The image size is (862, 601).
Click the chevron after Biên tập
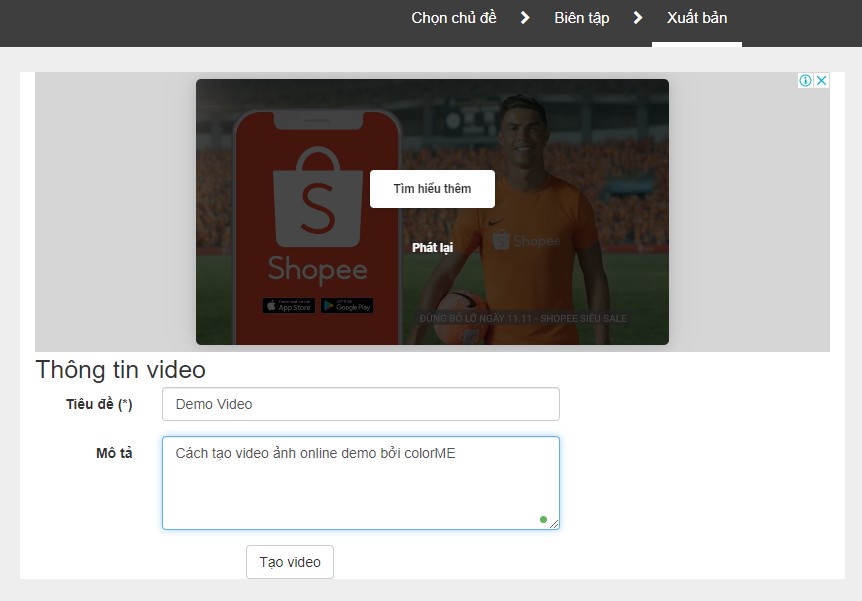pyautogui.click(x=638, y=18)
